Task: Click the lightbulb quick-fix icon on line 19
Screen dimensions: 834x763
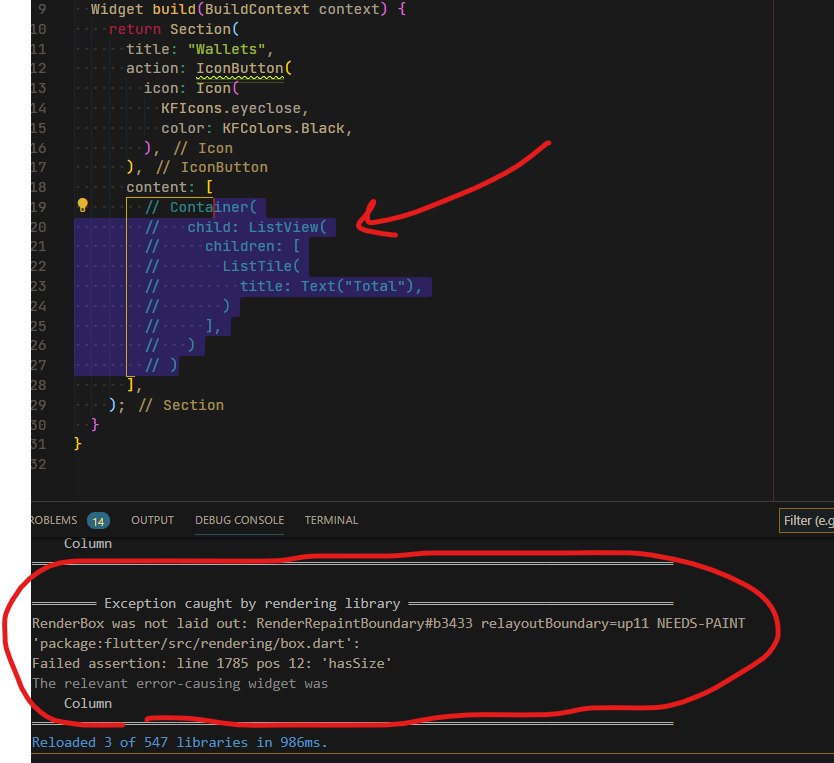Action: pyautogui.click(x=82, y=205)
